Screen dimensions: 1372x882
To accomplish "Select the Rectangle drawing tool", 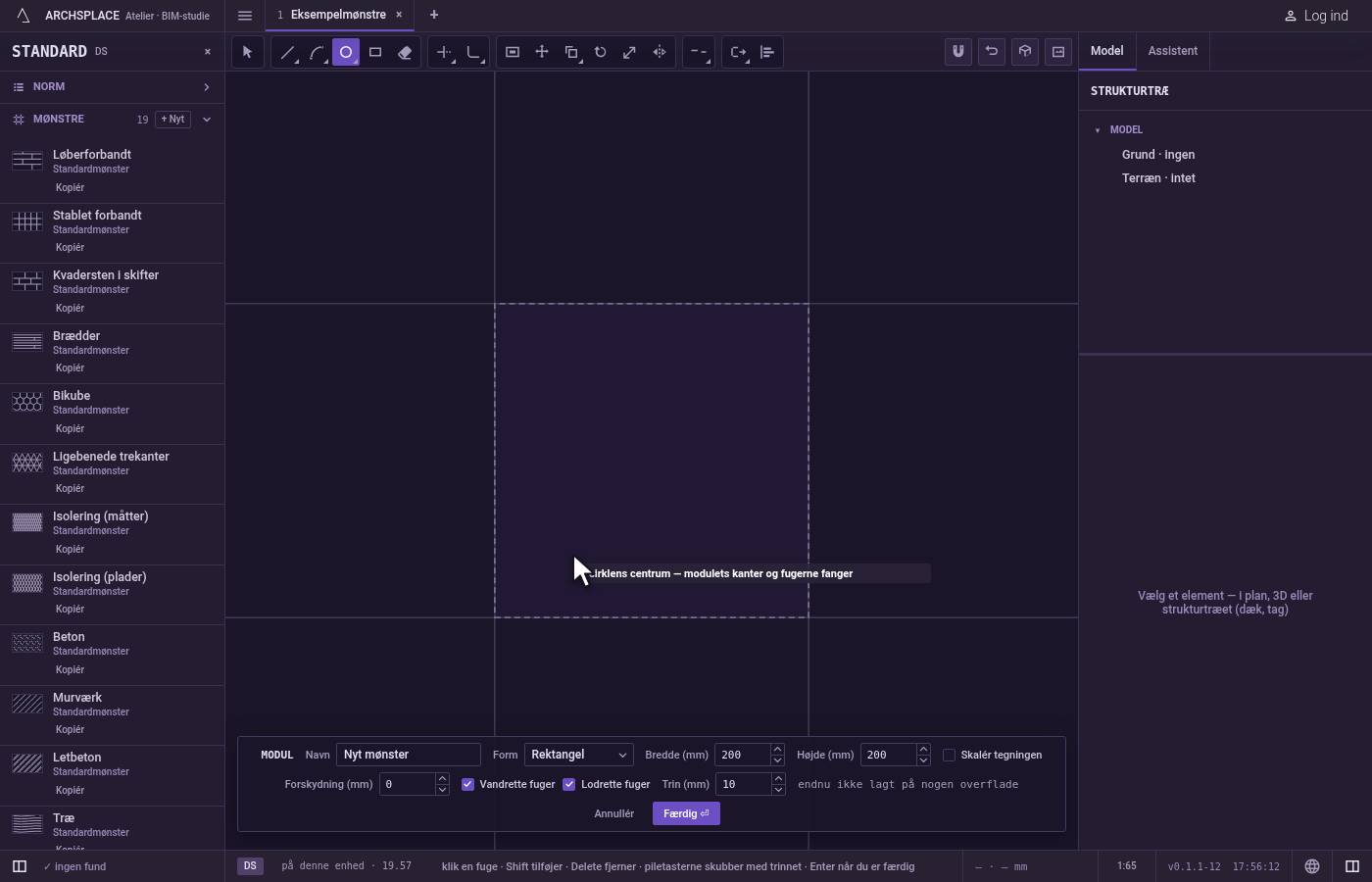I will tap(375, 52).
